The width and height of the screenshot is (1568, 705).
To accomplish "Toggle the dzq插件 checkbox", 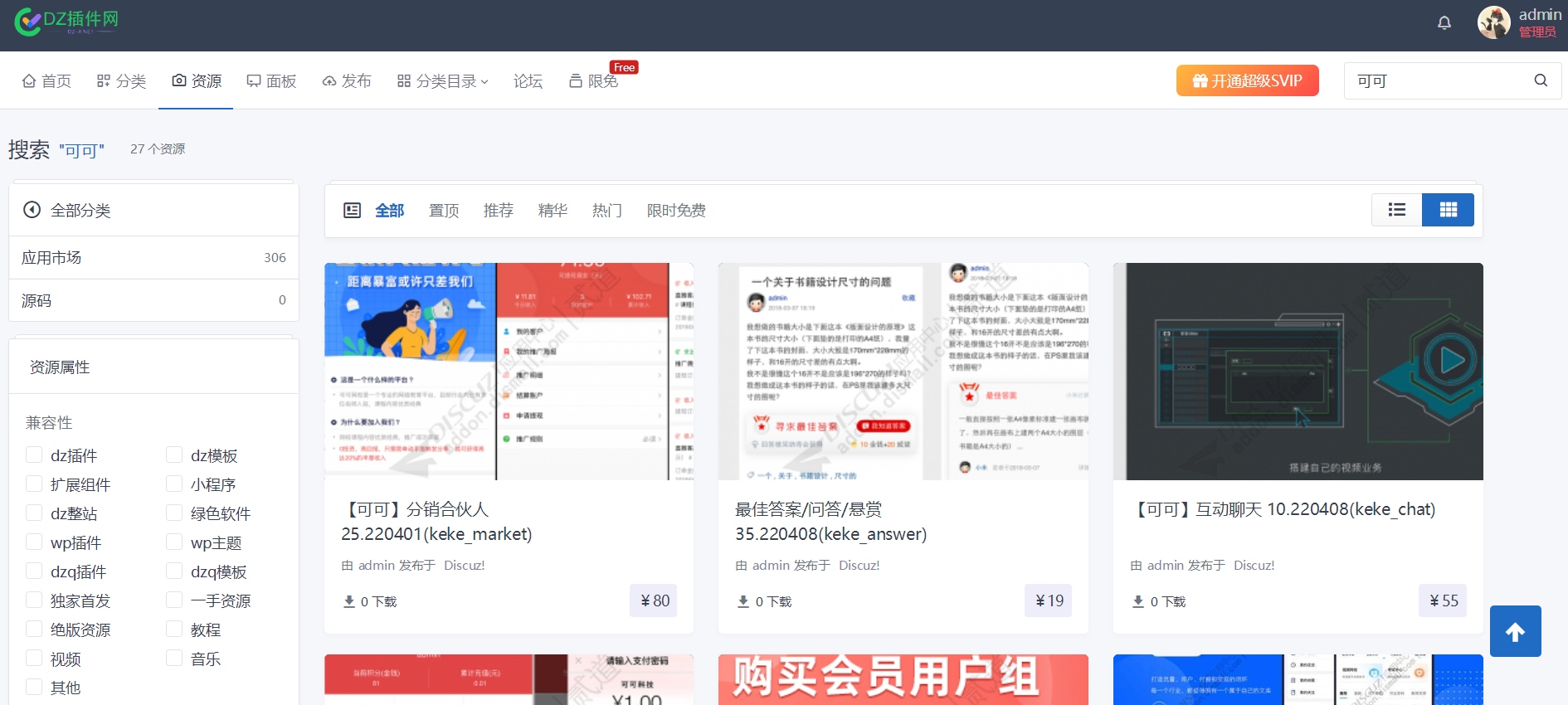I will tap(34, 571).
